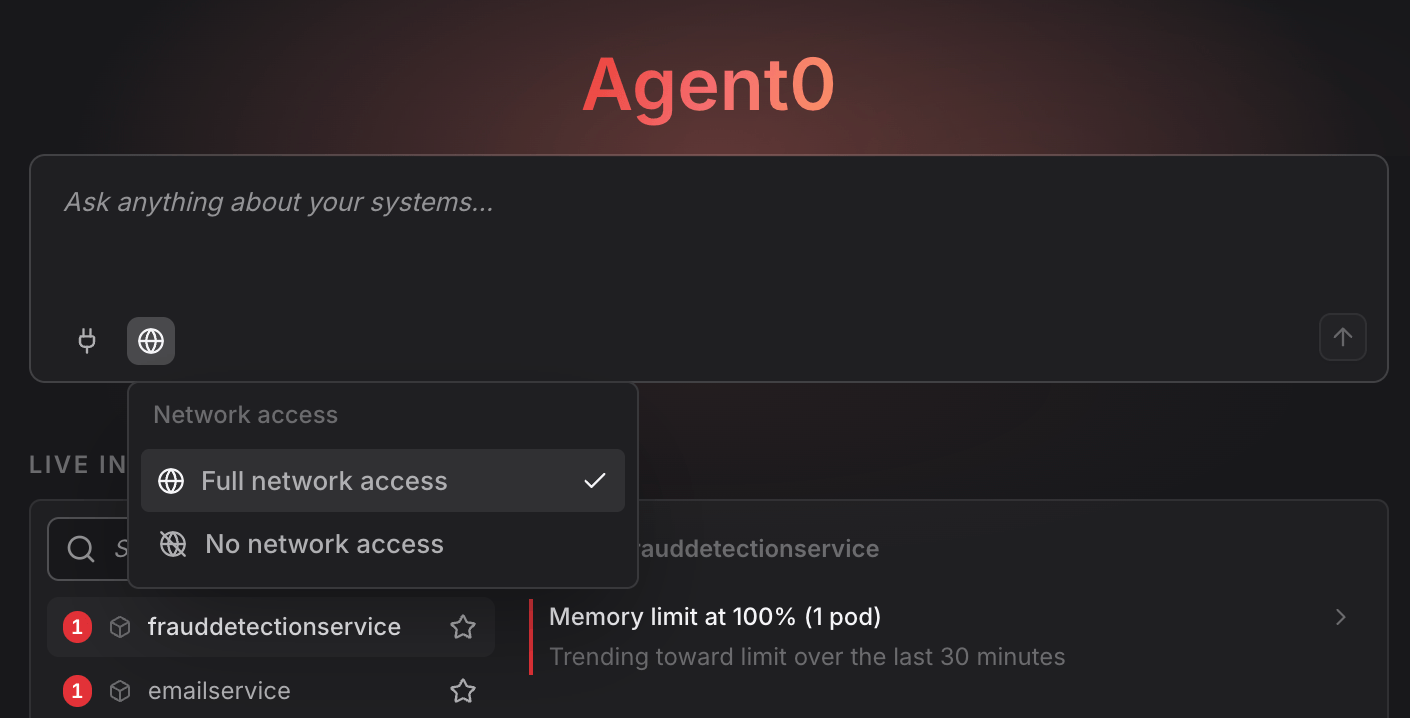Click the red alert badge on frauddetectionservice
This screenshot has width=1410, height=718.
(x=78, y=628)
